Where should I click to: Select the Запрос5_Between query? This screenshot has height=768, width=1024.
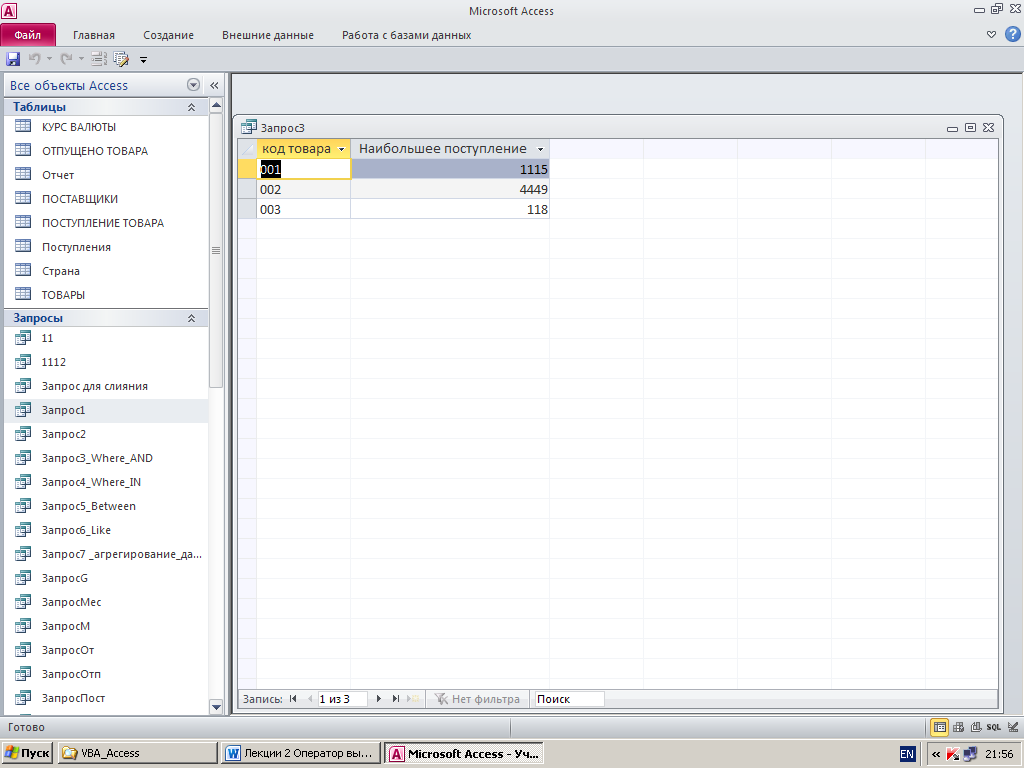tap(106, 506)
